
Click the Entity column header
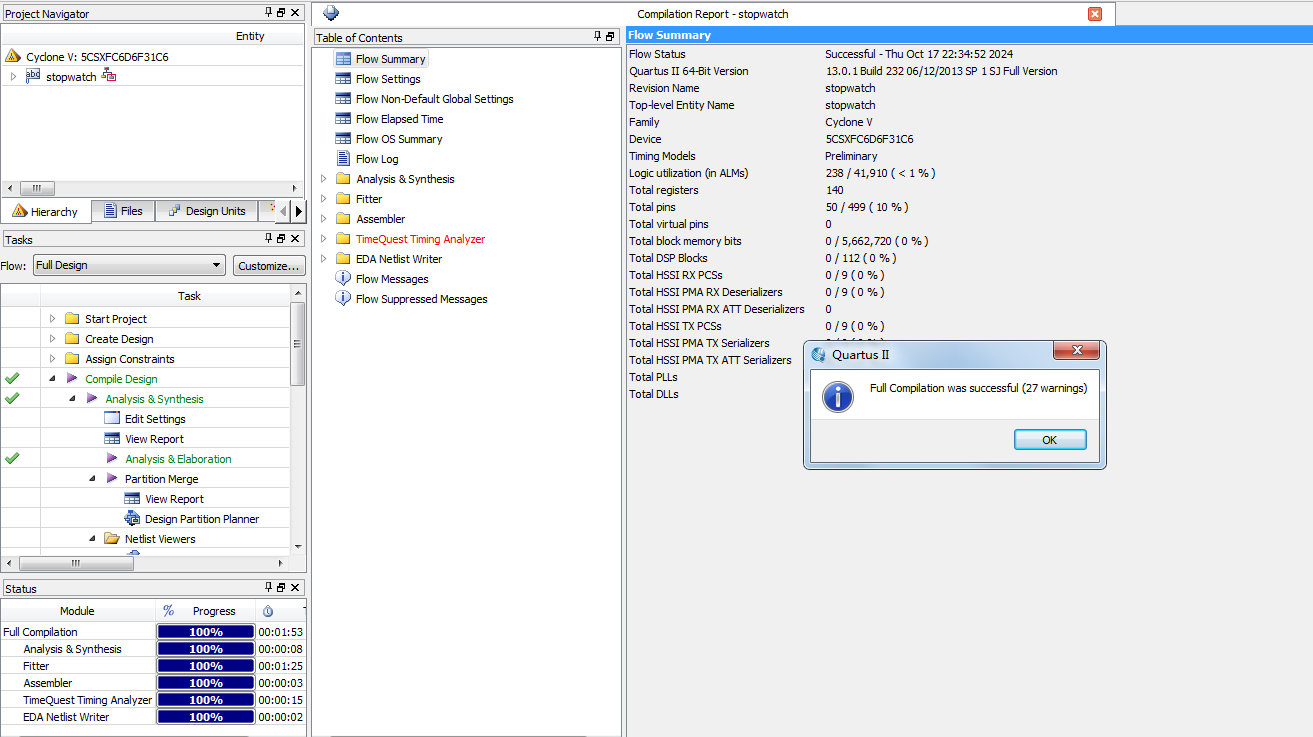pos(250,36)
